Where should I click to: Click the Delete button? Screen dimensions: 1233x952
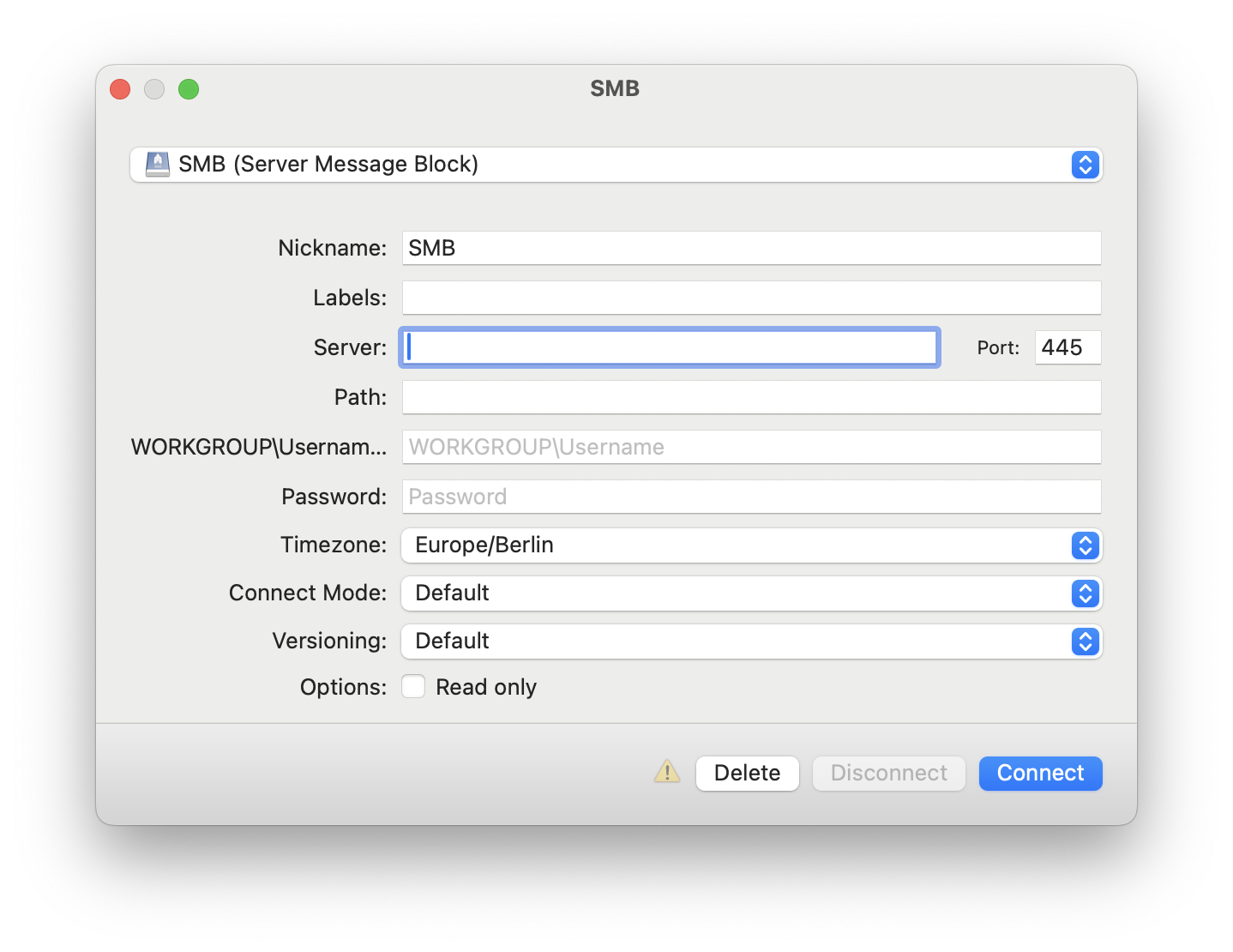[747, 774]
